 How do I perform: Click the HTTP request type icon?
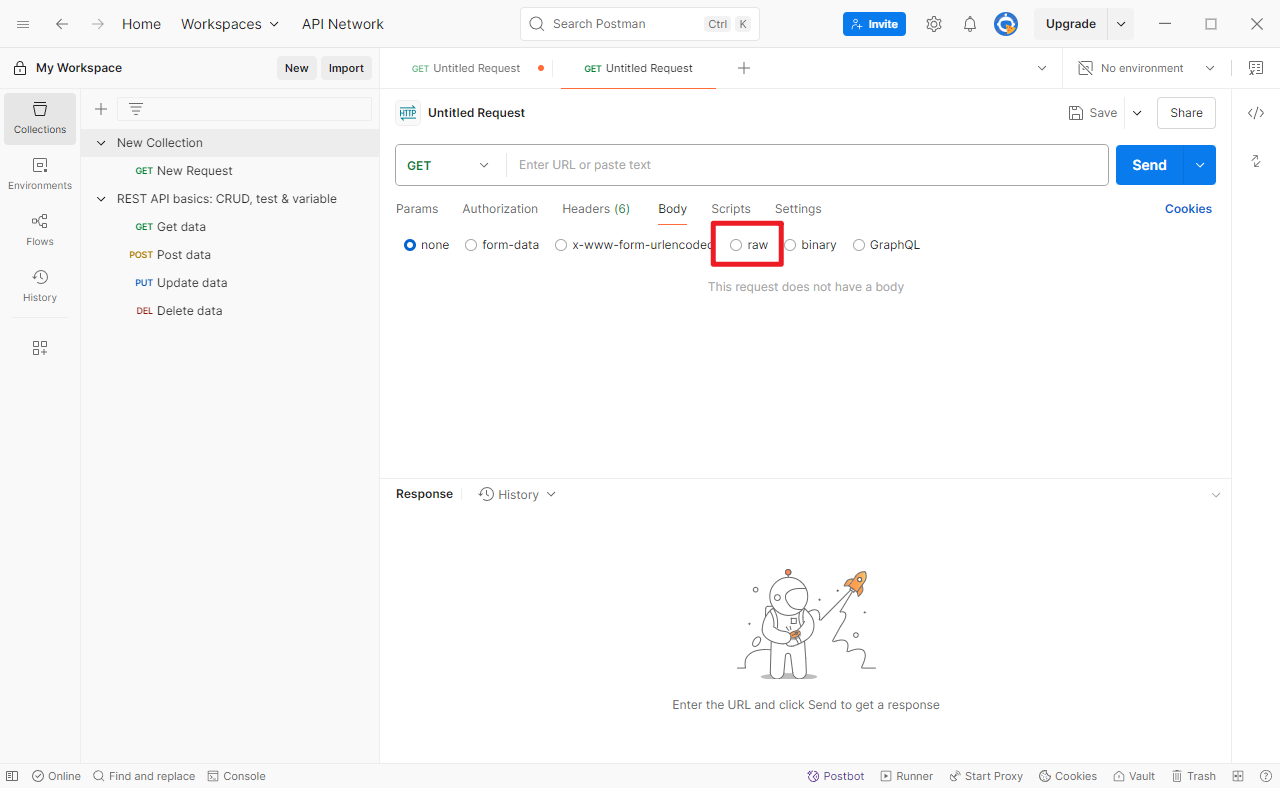(x=407, y=113)
